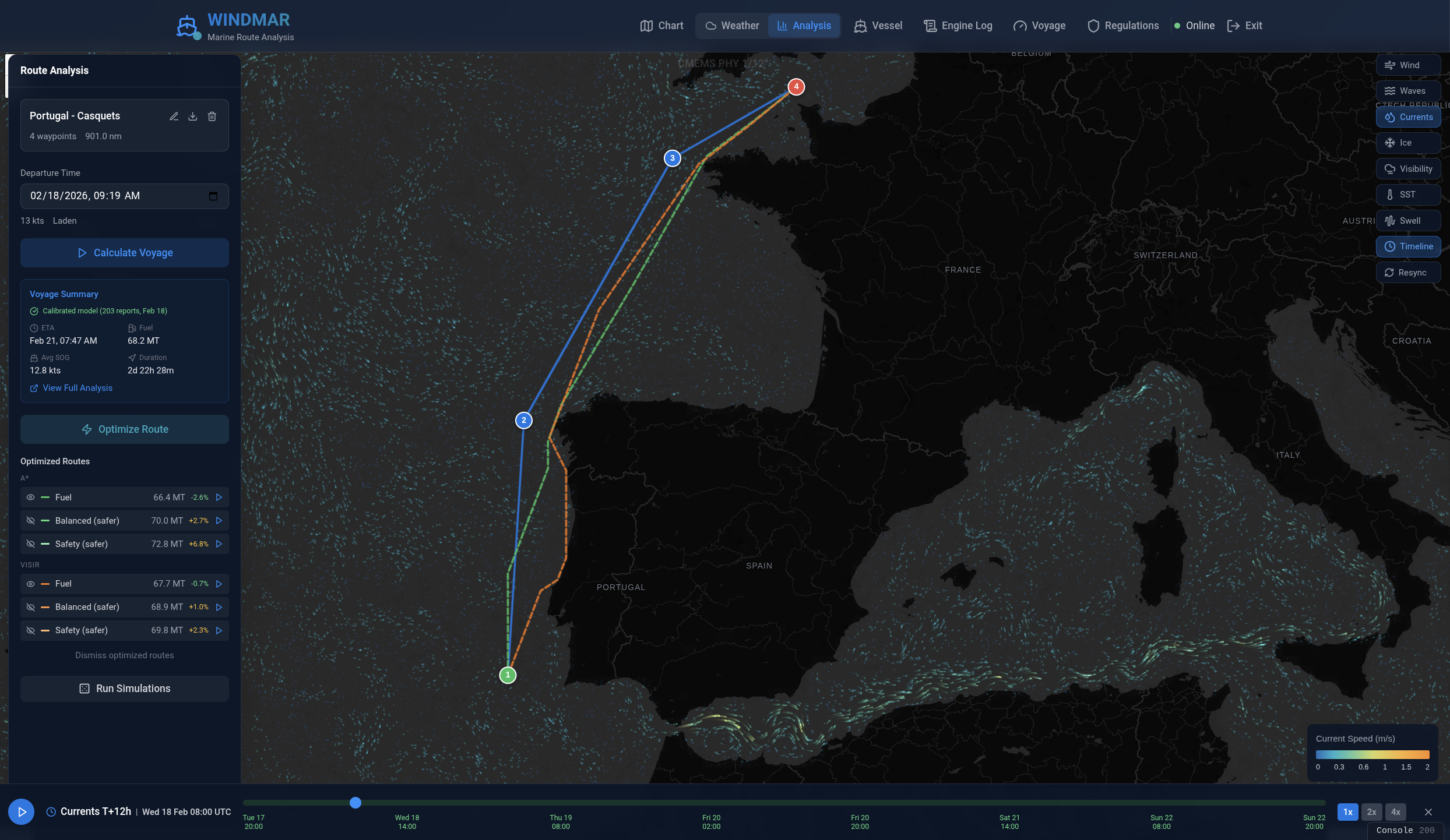Screen dimensions: 1450x840
Task: Open calendar picker in Departure Time field
Action: click(213, 196)
